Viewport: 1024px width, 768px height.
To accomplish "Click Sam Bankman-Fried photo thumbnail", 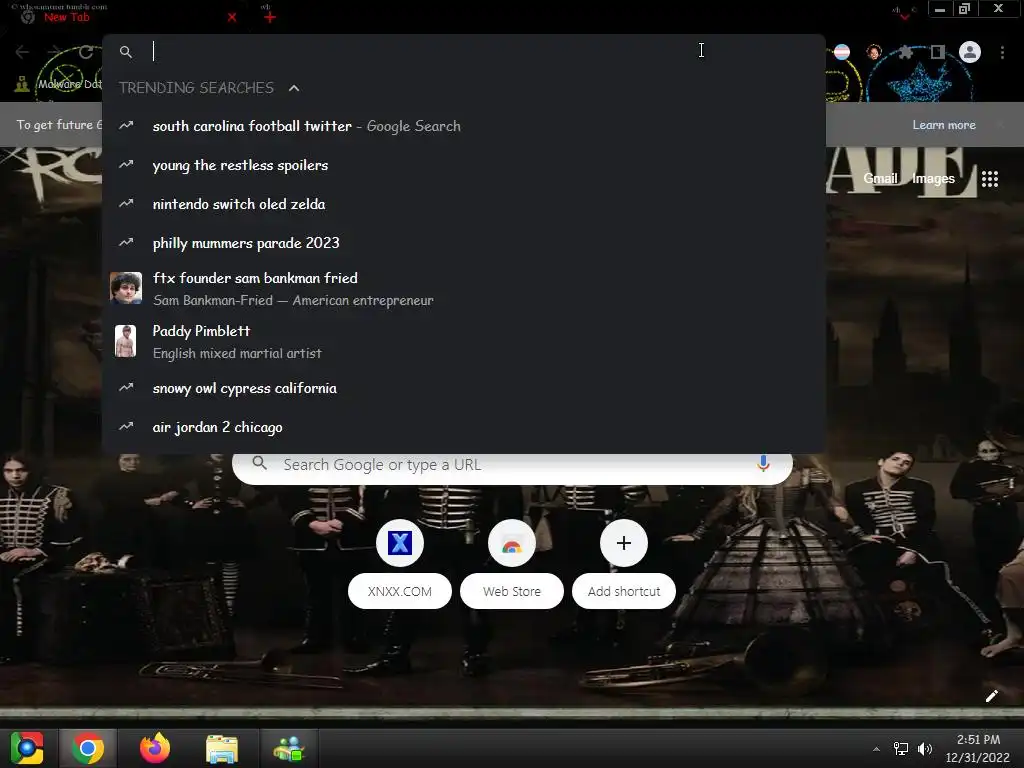I will pos(126,288).
